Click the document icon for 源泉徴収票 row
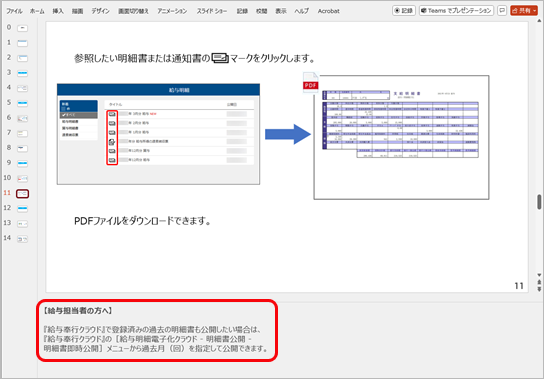The image size is (544, 379). click(x=112, y=142)
